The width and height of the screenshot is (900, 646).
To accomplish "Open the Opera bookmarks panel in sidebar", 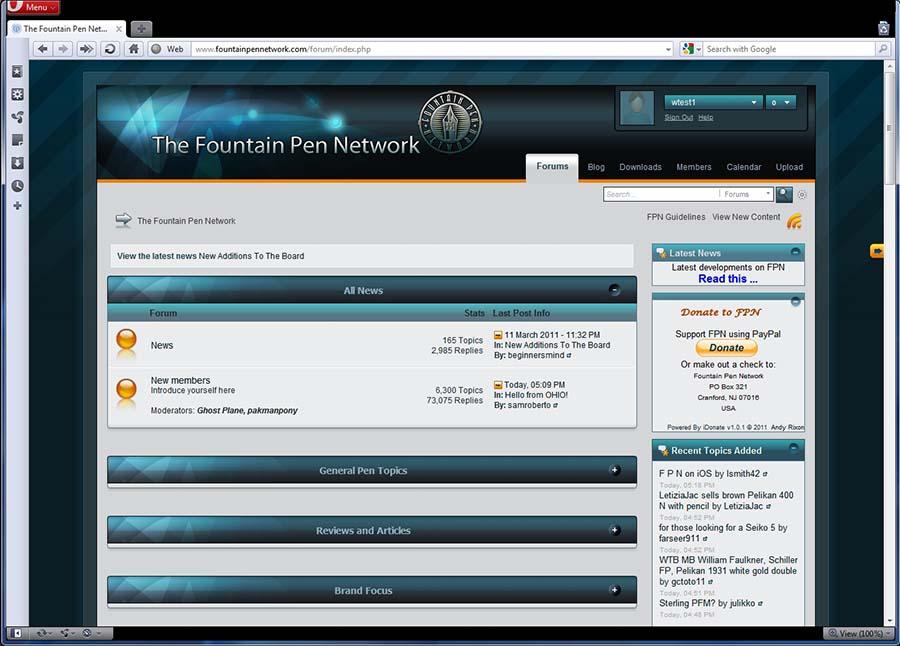I will click(x=17, y=72).
